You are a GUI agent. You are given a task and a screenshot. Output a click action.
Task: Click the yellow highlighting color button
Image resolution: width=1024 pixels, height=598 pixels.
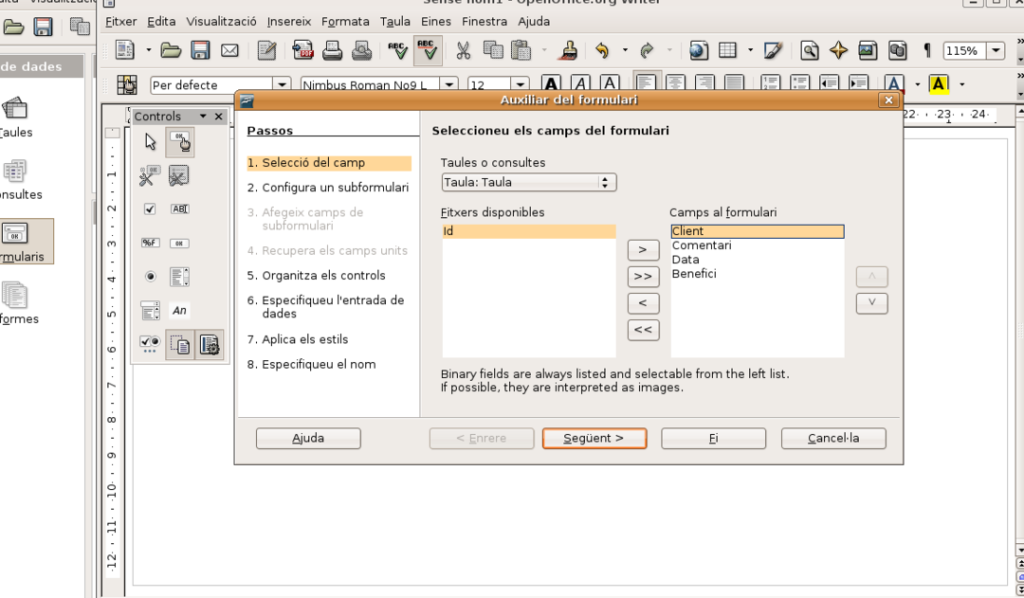938,85
